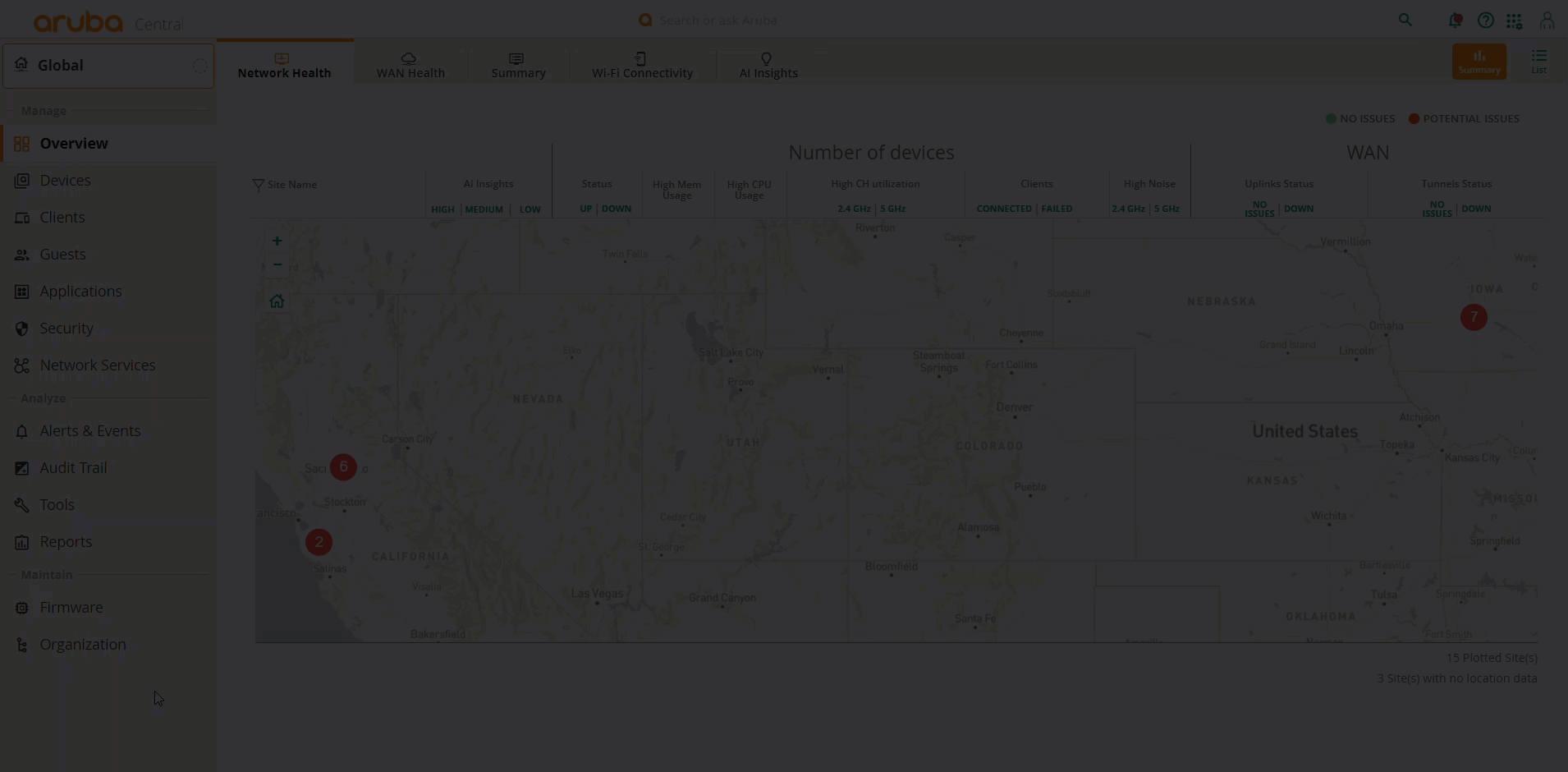The width and height of the screenshot is (1568, 772).
Task: Open the WAN Health tab
Action: coord(410,65)
